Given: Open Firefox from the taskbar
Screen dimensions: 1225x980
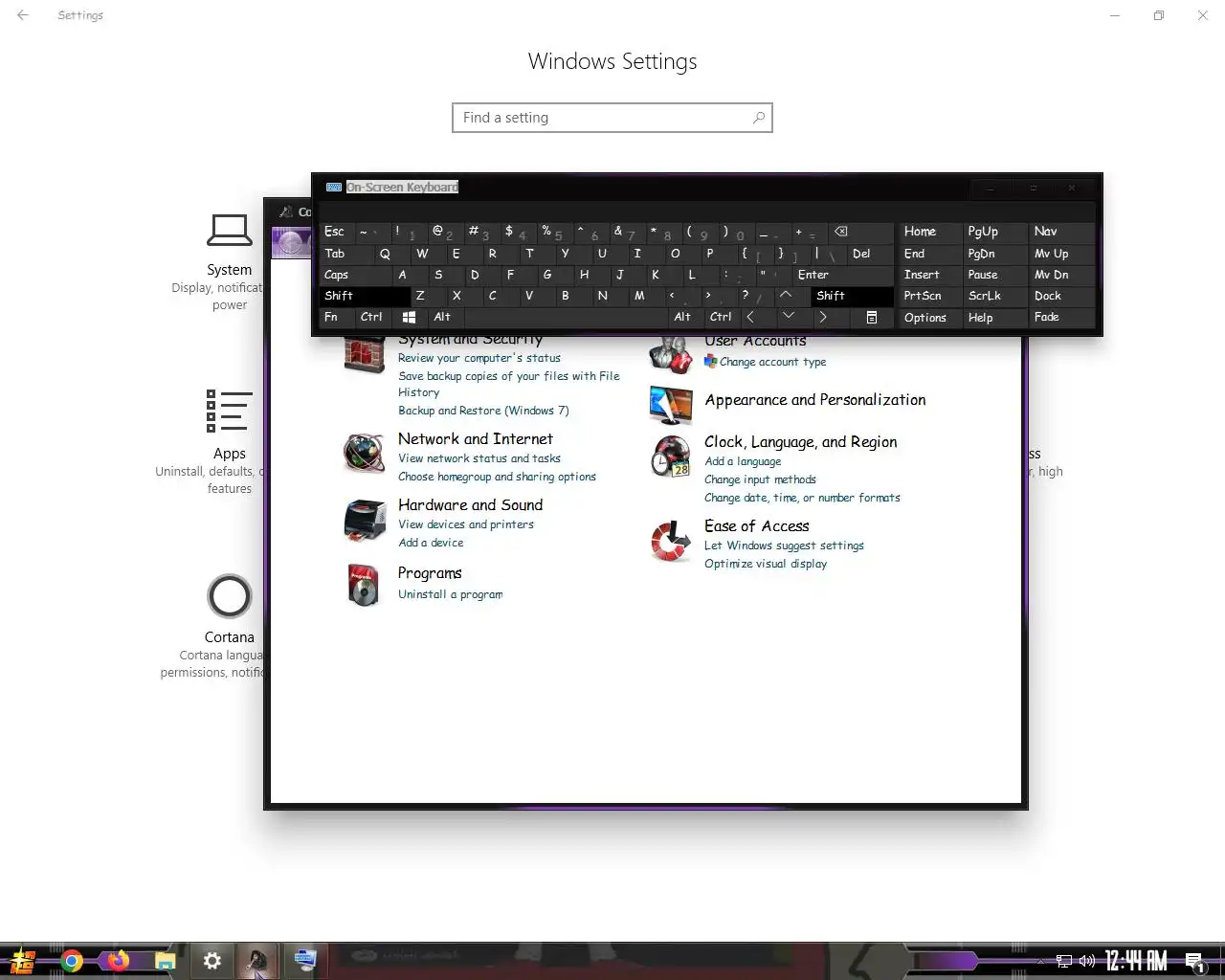Looking at the screenshot, I should pyautogui.click(x=119, y=960).
